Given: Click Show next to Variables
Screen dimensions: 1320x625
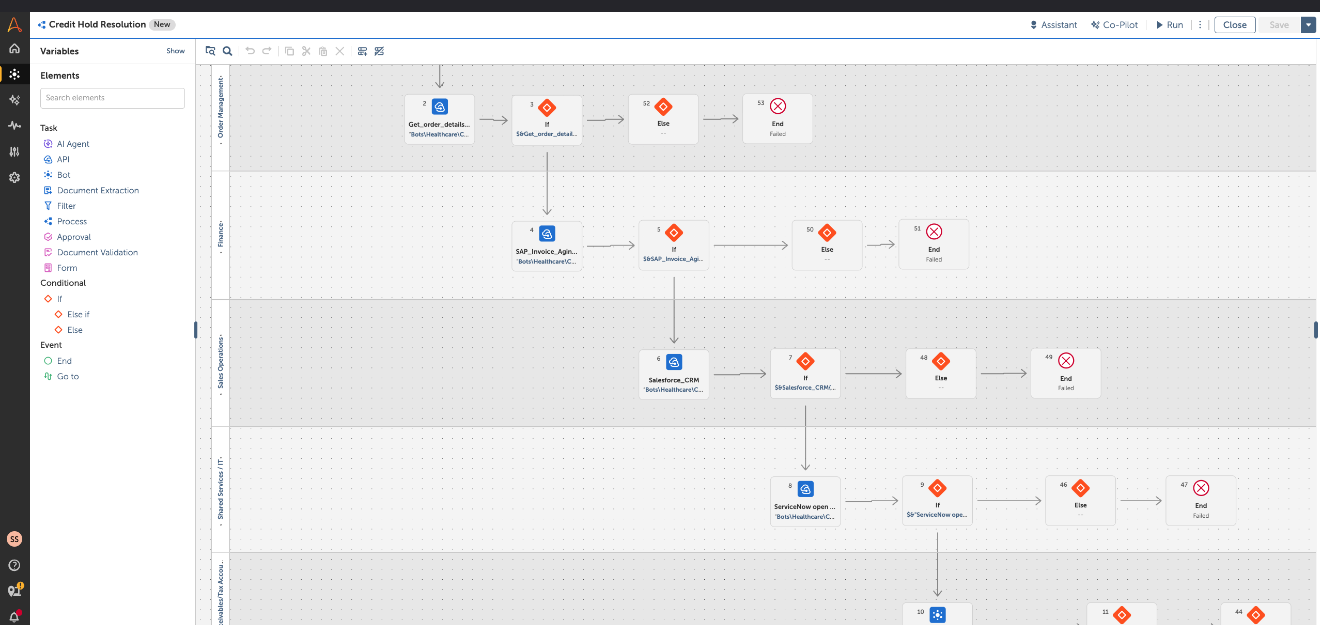Looking at the screenshot, I should coord(175,51).
